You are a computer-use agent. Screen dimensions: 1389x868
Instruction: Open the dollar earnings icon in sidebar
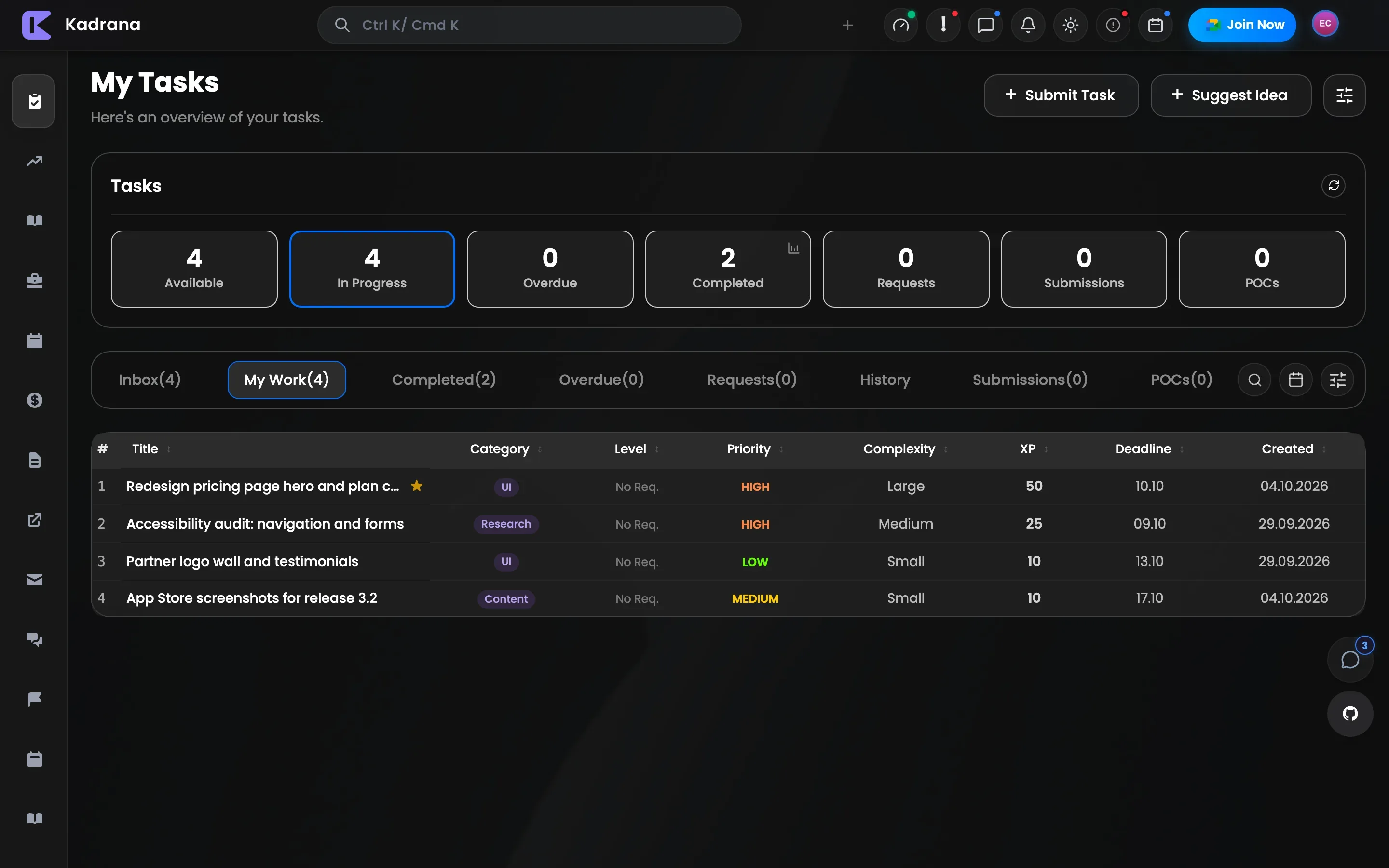coord(34,400)
